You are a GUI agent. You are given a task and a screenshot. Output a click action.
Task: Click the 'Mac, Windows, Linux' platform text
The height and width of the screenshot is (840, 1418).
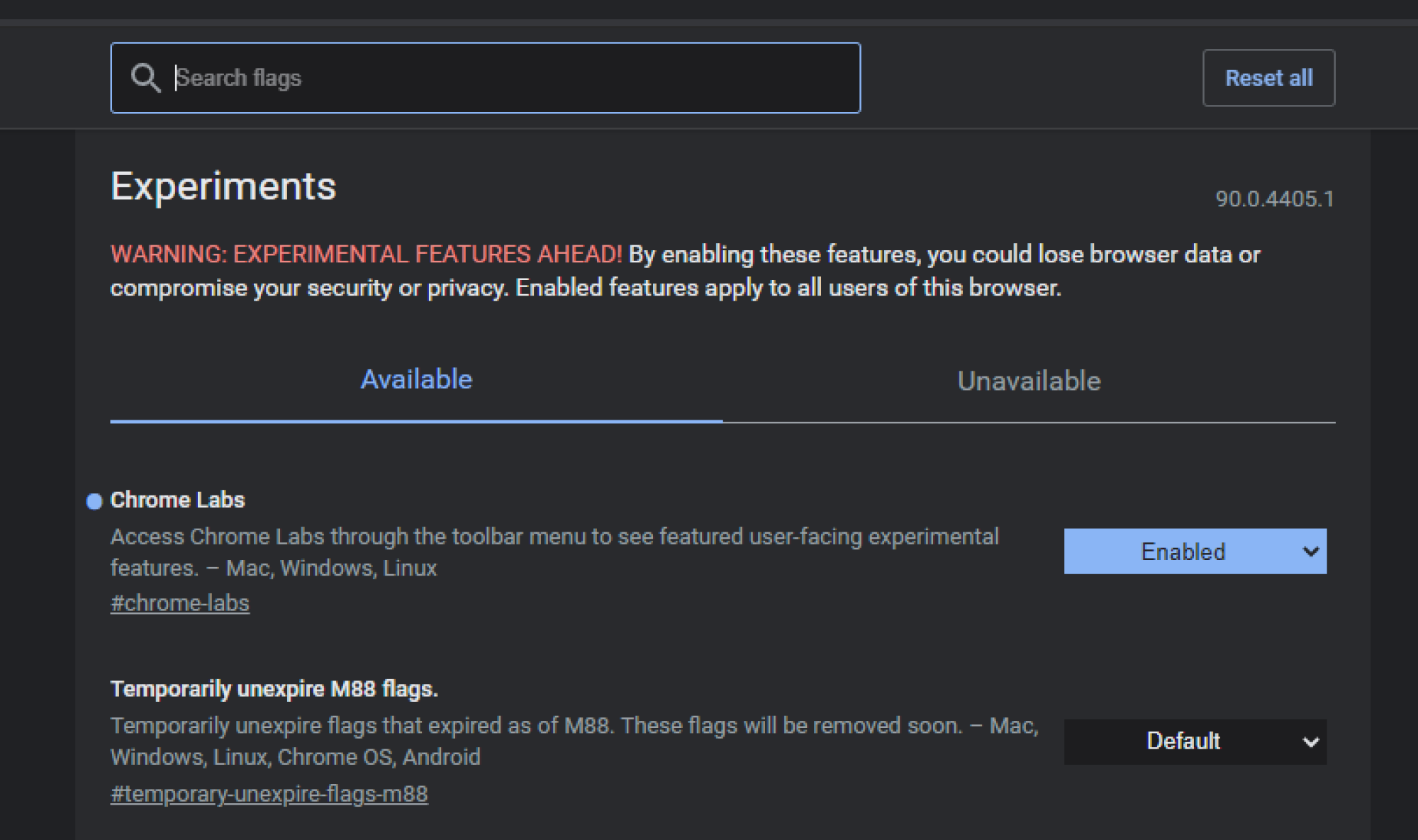[x=332, y=569]
